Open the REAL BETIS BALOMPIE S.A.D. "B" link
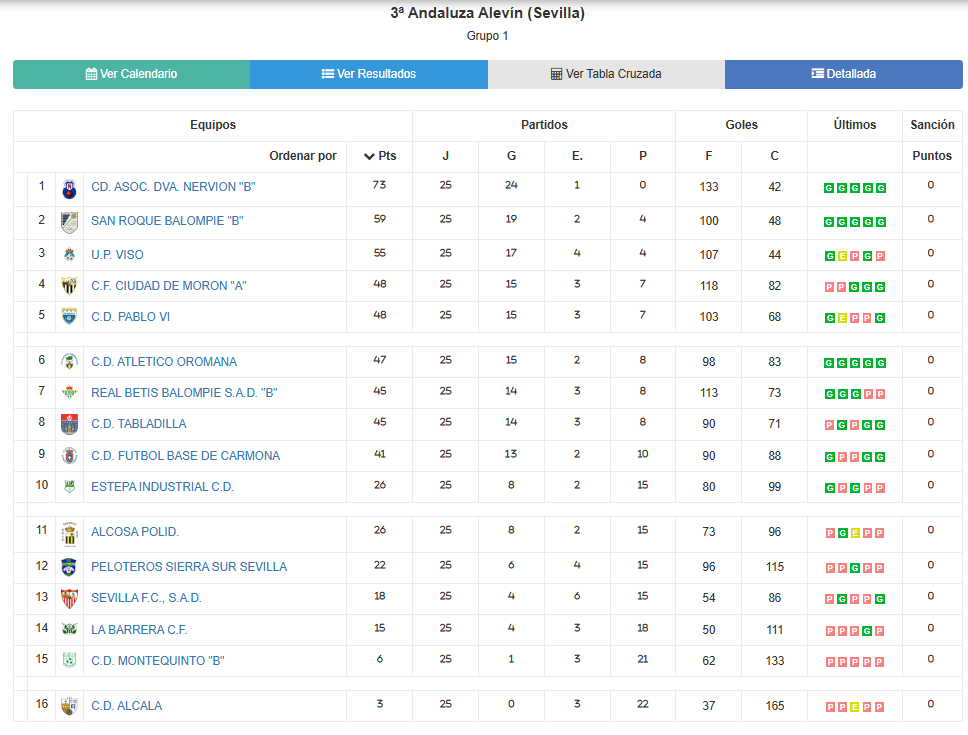 [x=184, y=392]
